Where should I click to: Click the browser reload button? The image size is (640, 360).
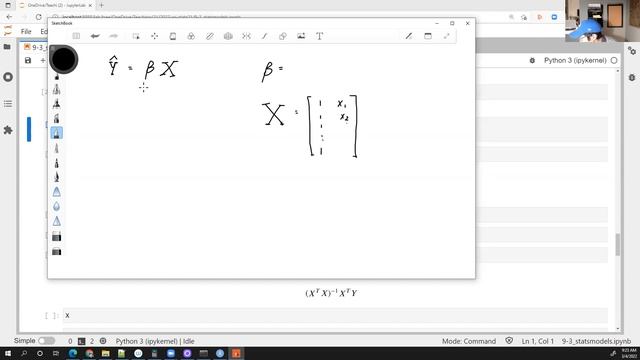(38, 17)
